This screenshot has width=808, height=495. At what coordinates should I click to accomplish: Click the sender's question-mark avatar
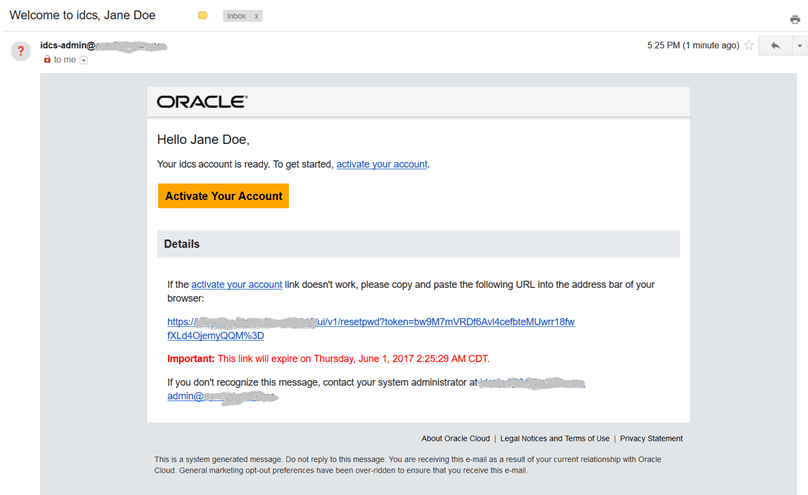[21, 52]
